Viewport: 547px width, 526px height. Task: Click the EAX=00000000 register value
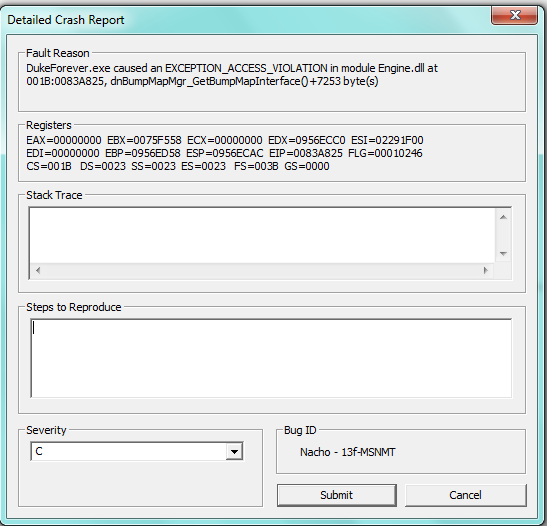click(64, 140)
